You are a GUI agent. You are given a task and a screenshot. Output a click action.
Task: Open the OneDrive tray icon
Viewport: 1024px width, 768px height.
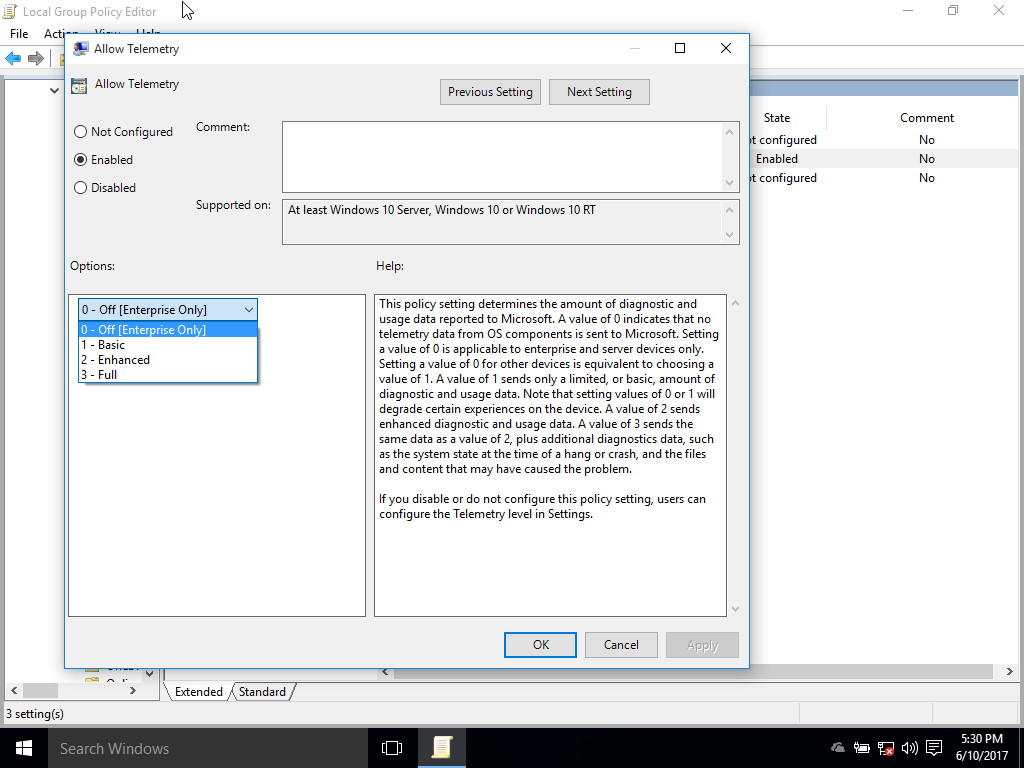(837, 748)
